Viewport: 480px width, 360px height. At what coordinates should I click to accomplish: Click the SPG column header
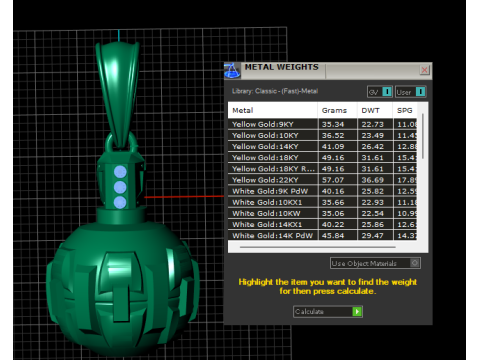pos(405,110)
